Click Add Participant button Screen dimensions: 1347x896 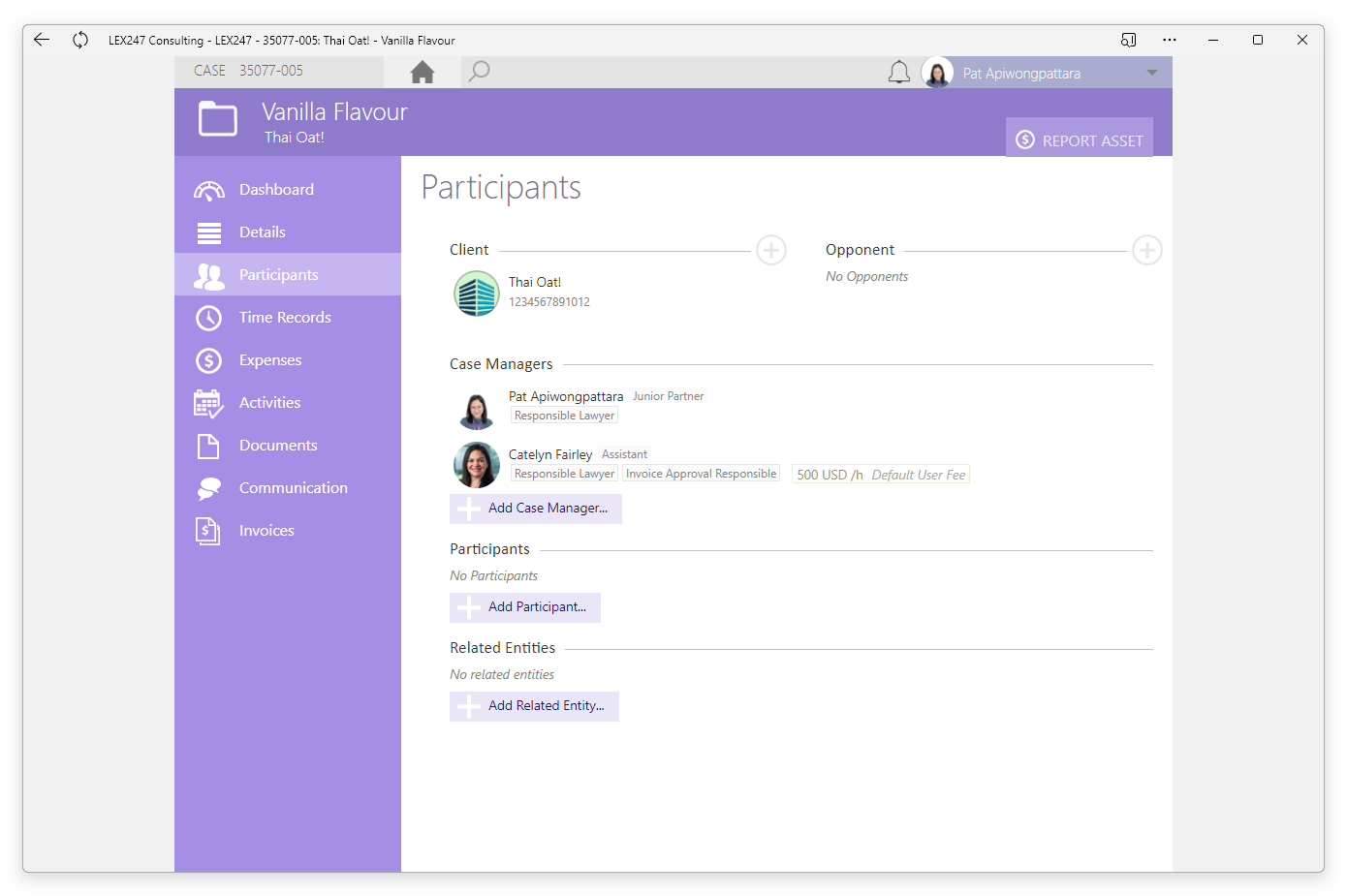tap(525, 607)
